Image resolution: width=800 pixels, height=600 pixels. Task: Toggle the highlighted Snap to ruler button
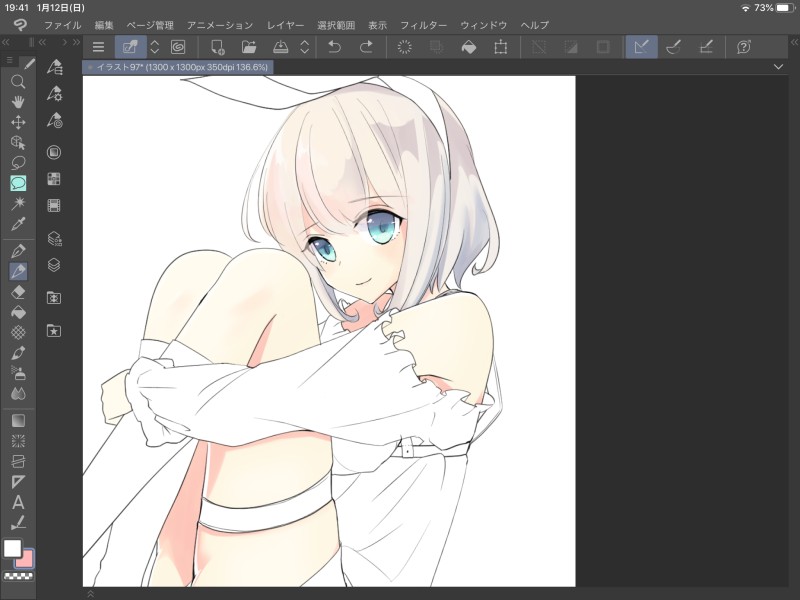641,47
